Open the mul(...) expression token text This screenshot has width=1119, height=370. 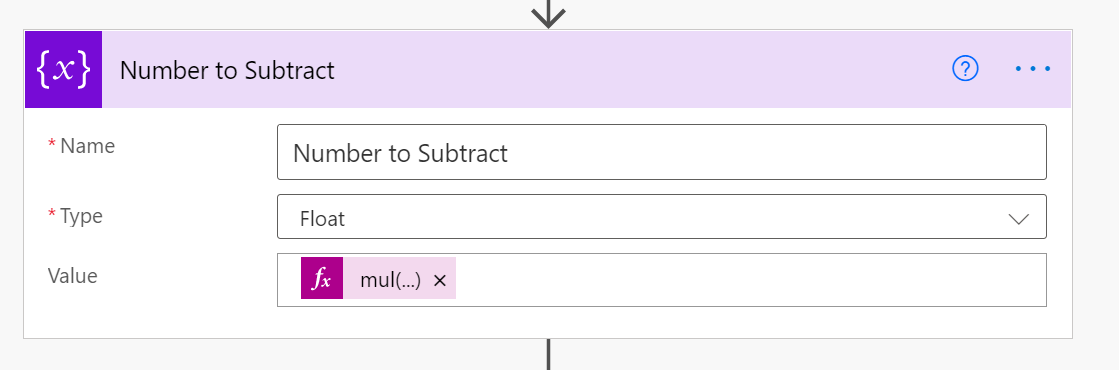[390, 281]
